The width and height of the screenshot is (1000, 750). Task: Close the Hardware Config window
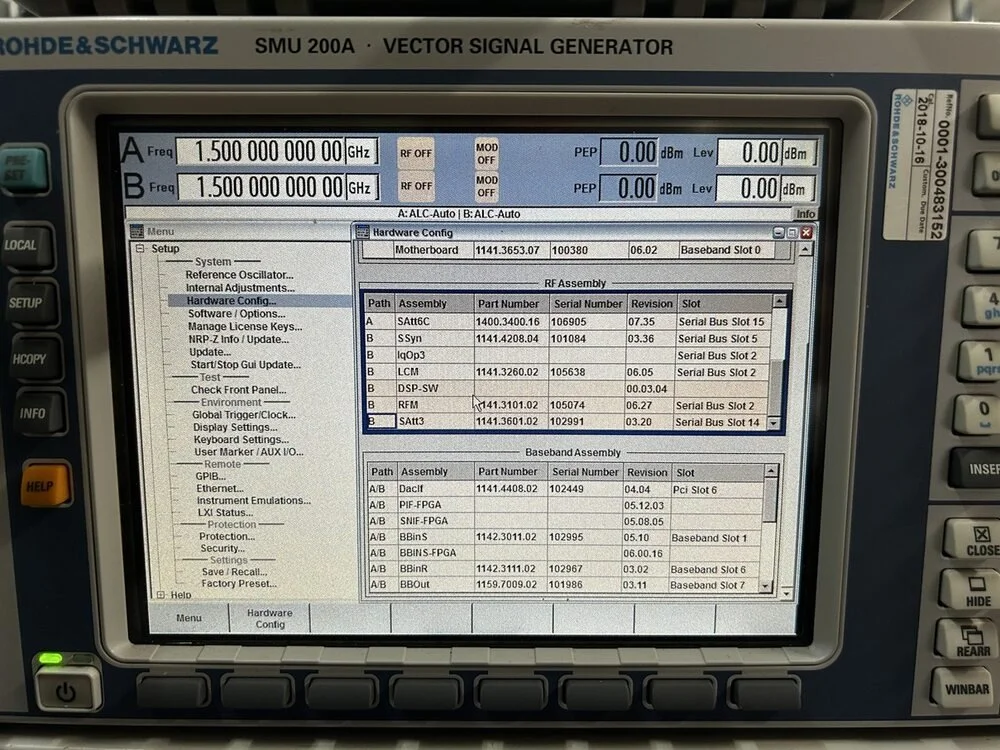806,233
